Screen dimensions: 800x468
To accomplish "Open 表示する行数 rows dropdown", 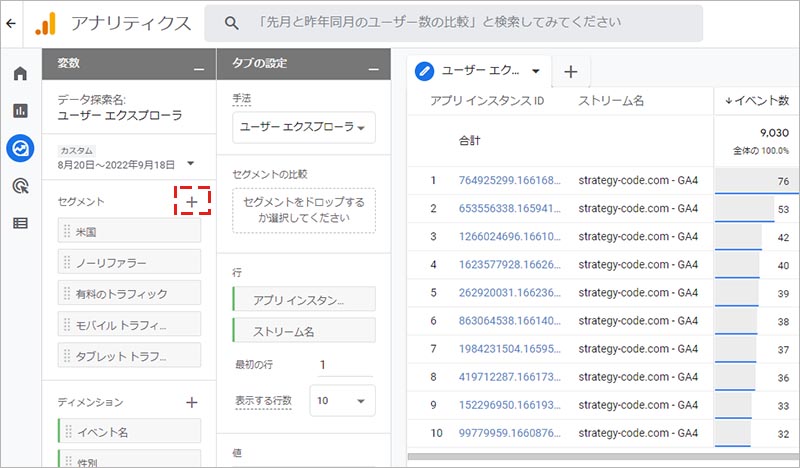I will [x=342, y=400].
